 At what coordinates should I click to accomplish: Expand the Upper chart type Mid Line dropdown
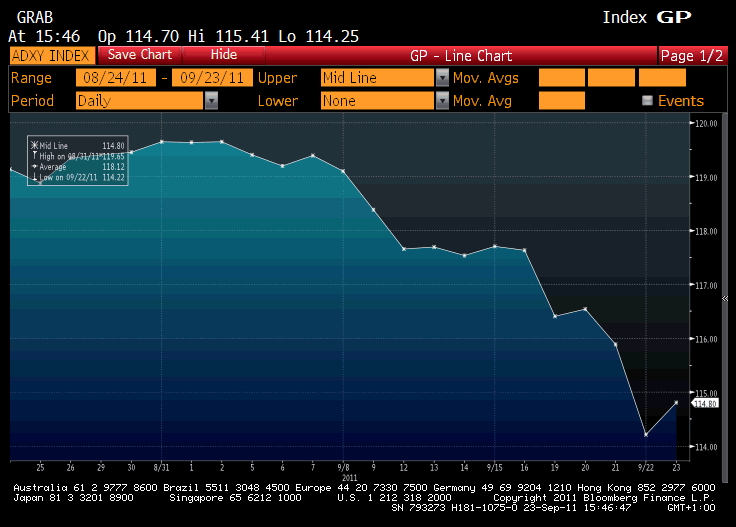pos(442,78)
